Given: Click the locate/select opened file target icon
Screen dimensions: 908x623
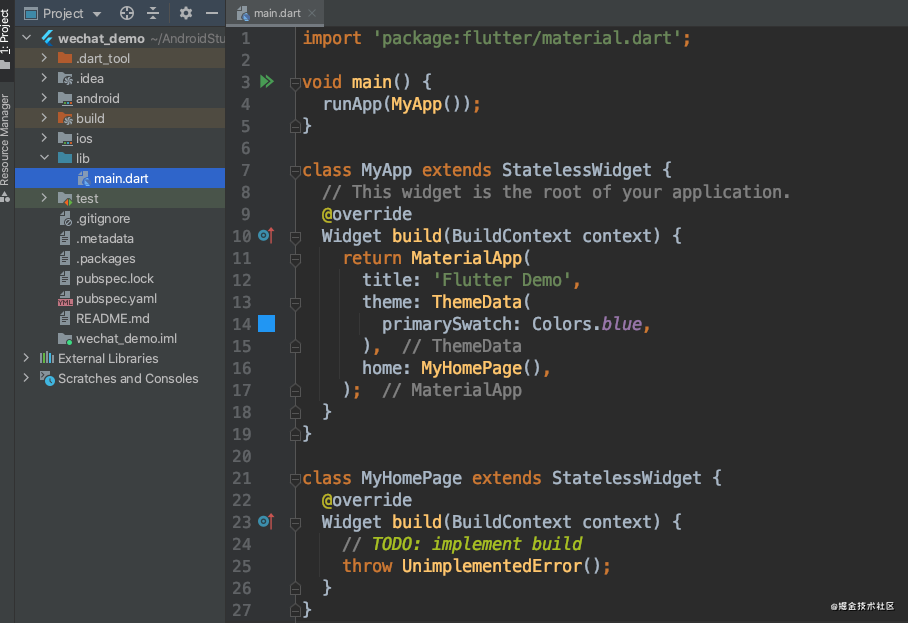Looking at the screenshot, I should (126, 13).
